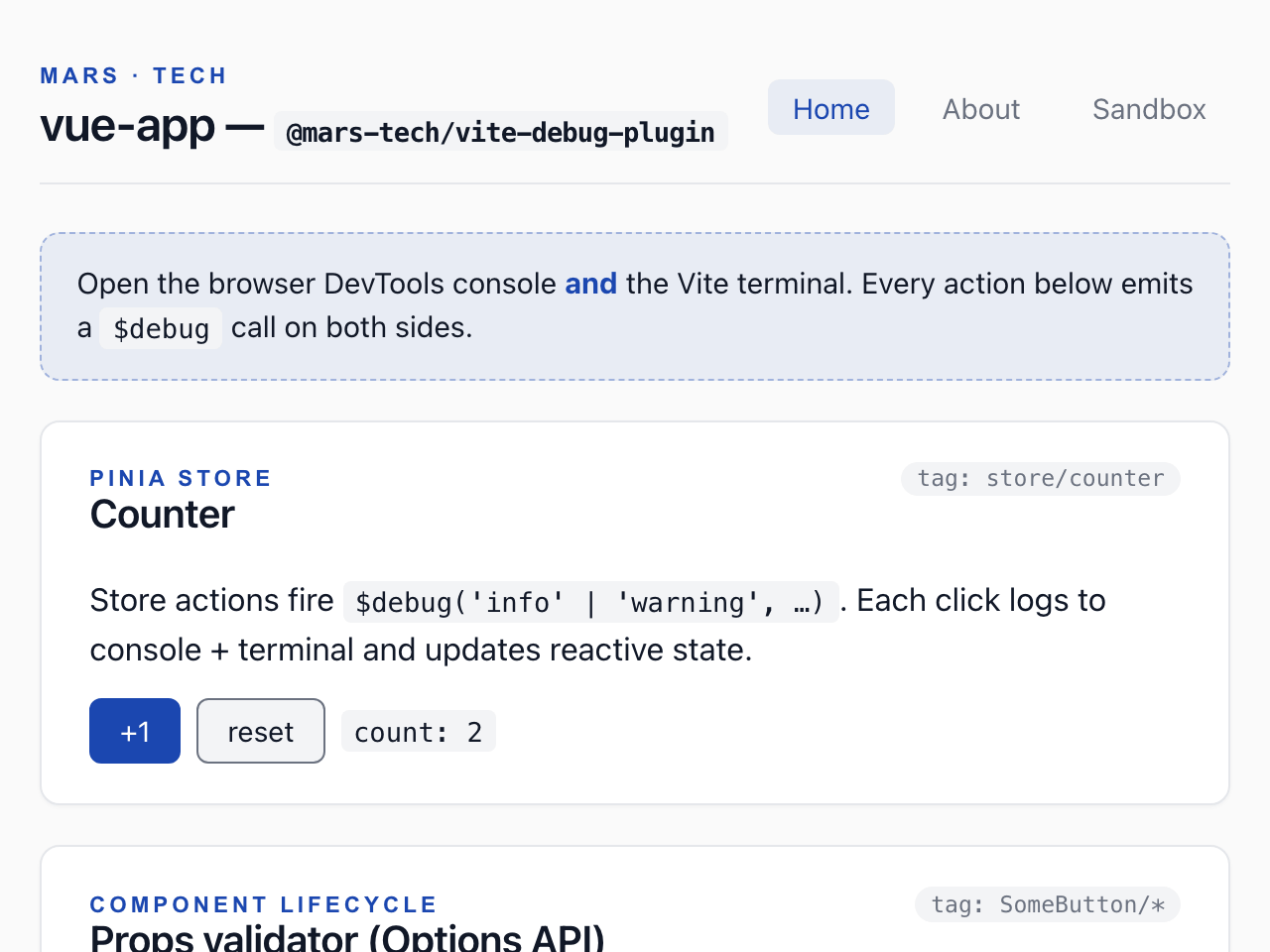Click the MARS · TECH brand text
The height and width of the screenshot is (952, 1270).
(134, 75)
